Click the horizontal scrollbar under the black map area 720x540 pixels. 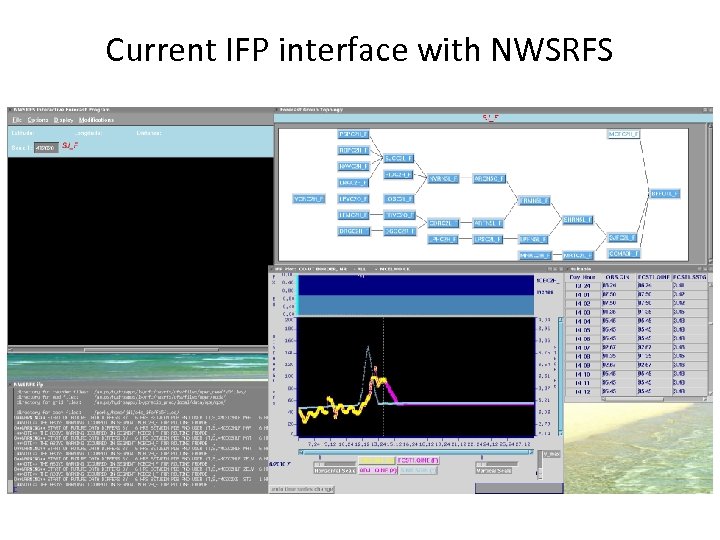click(138, 349)
